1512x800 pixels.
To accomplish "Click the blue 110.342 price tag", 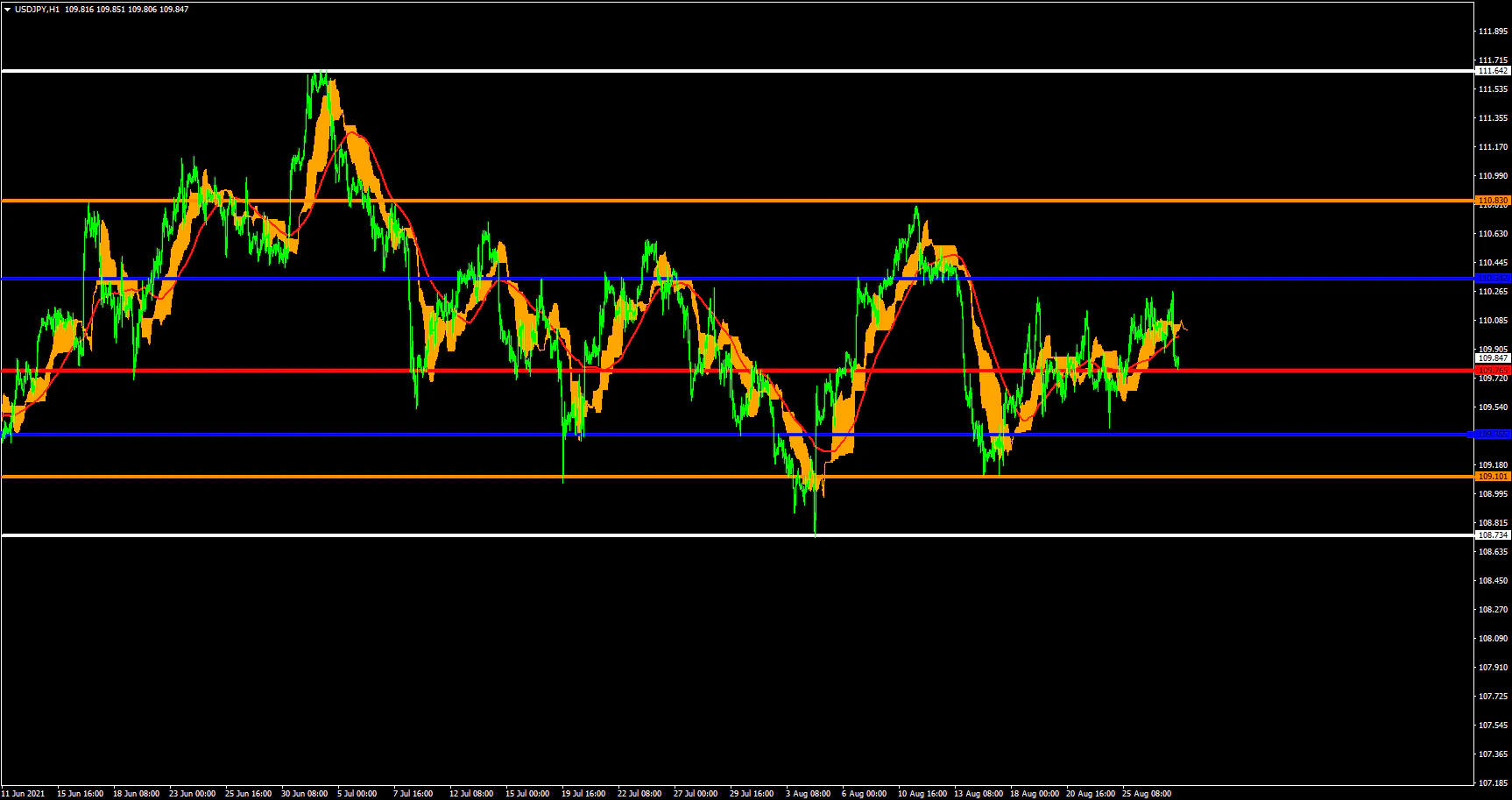I will [1493, 279].
